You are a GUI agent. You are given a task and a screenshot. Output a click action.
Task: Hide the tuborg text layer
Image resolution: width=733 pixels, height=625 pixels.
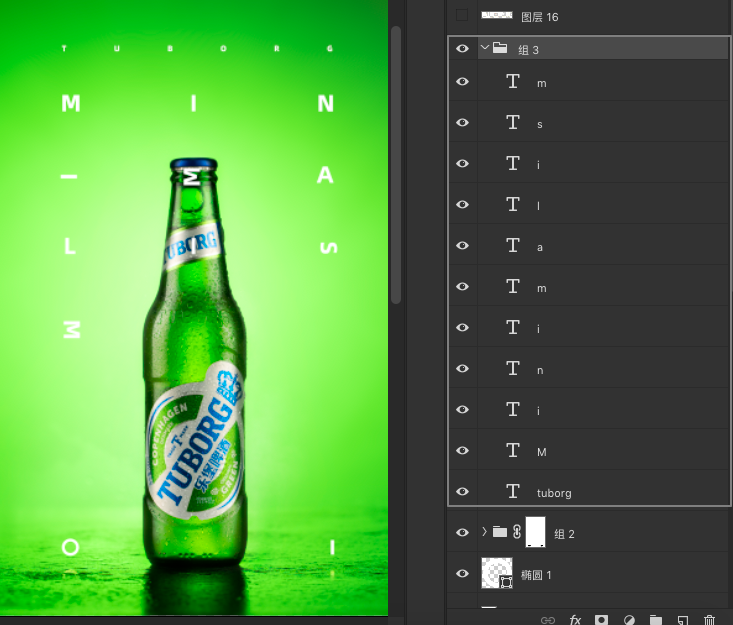point(462,491)
